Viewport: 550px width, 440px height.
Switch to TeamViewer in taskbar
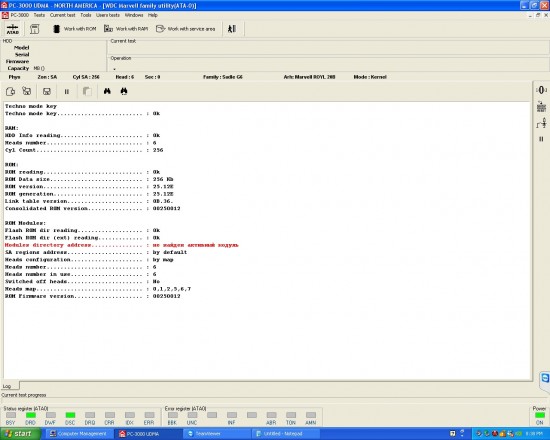click(x=217, y=434)
